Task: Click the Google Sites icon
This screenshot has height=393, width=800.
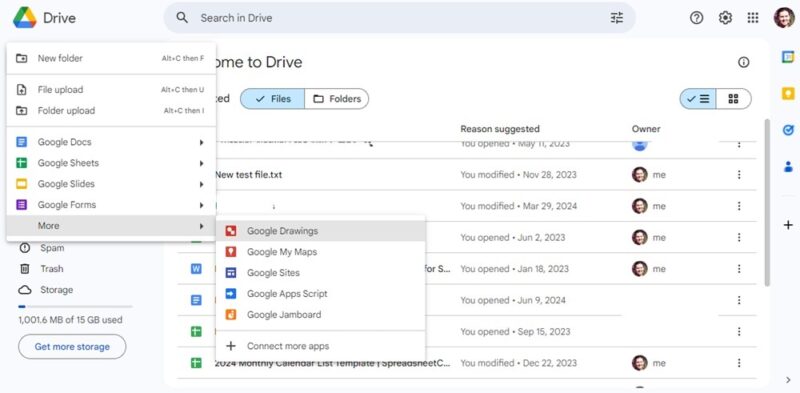Action: [x=231, y=273]
